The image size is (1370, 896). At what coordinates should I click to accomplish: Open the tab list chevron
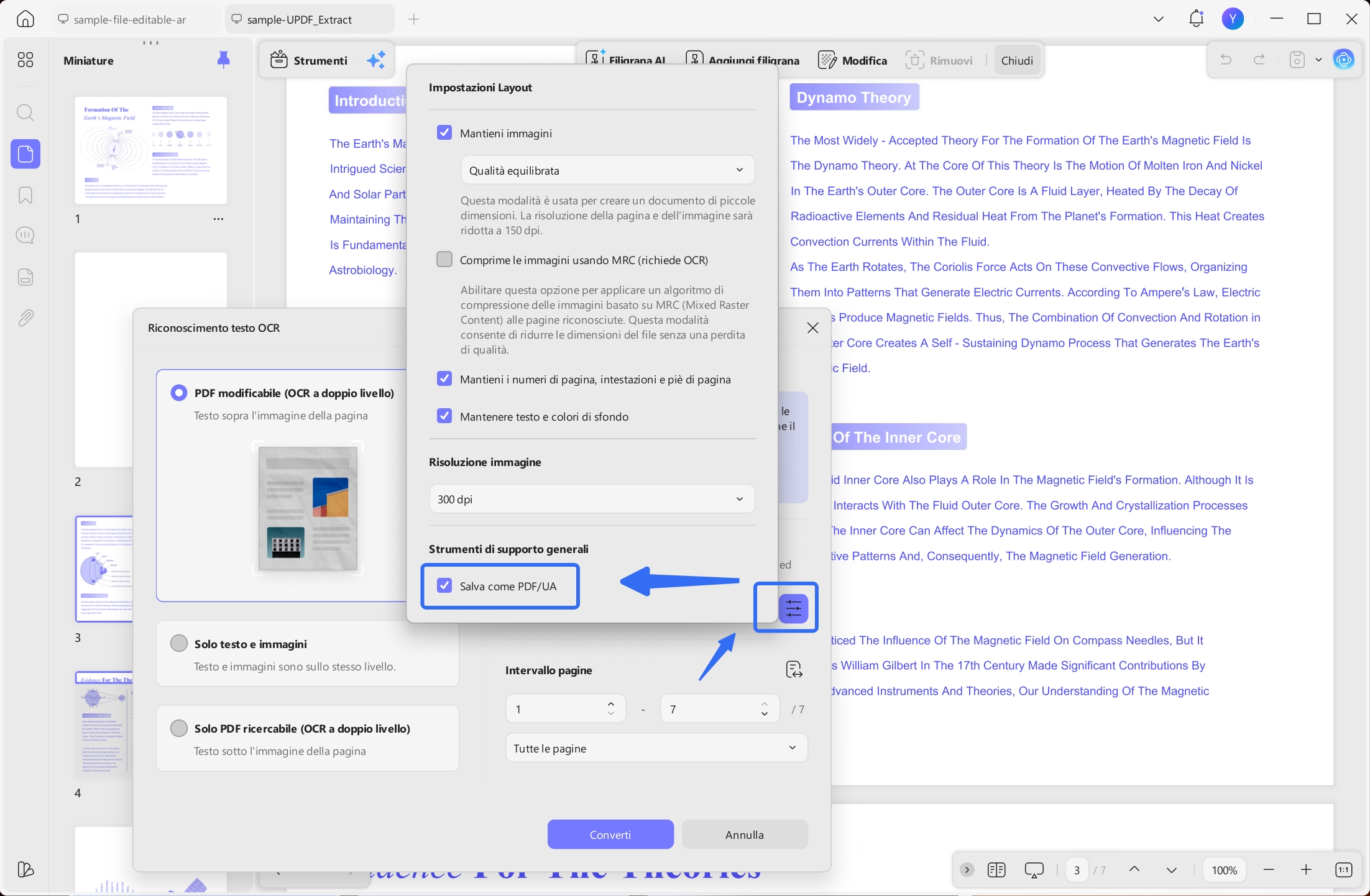tap(1159, 19)
